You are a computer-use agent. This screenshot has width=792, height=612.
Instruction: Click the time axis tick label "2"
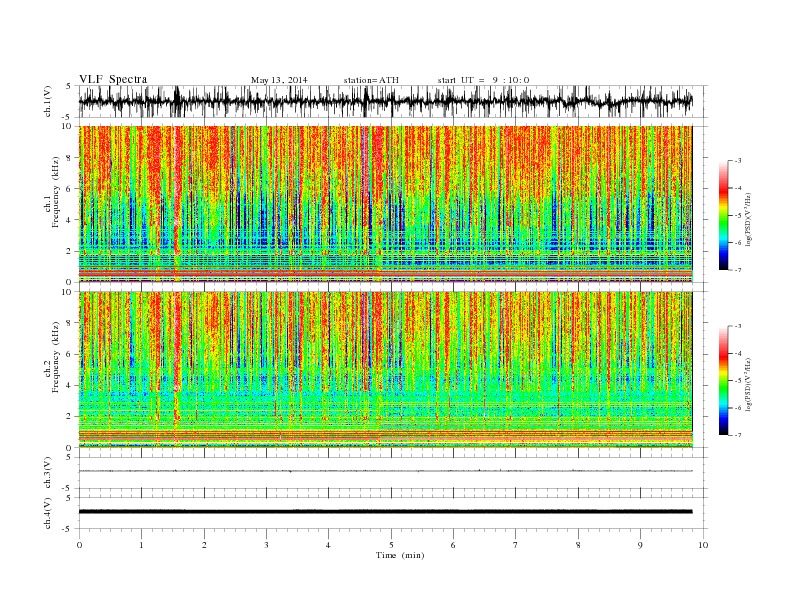pyautogui.click(x=204, y=545)
